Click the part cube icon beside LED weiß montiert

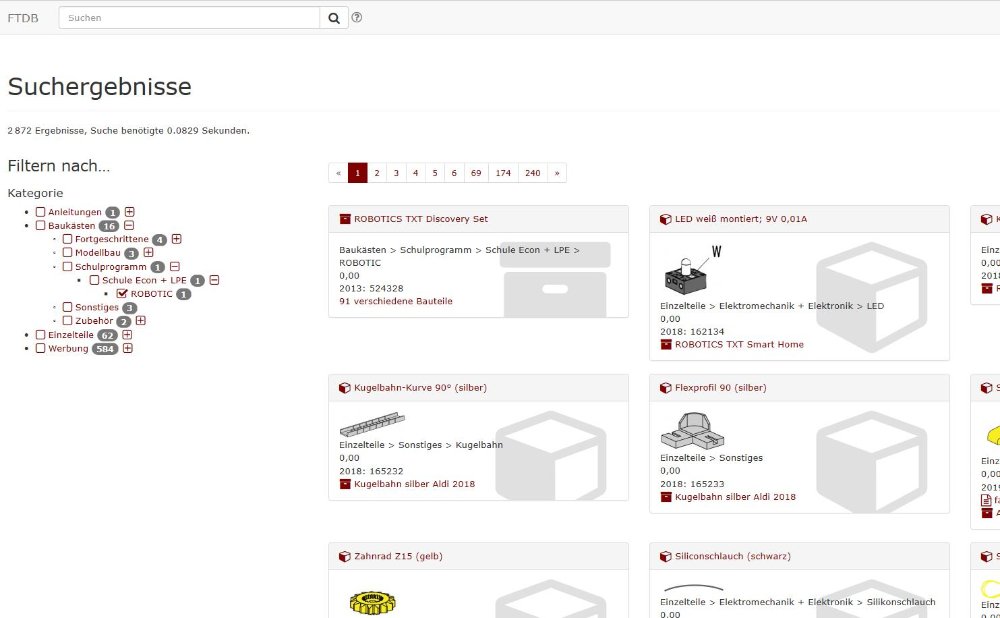point(666,219)
